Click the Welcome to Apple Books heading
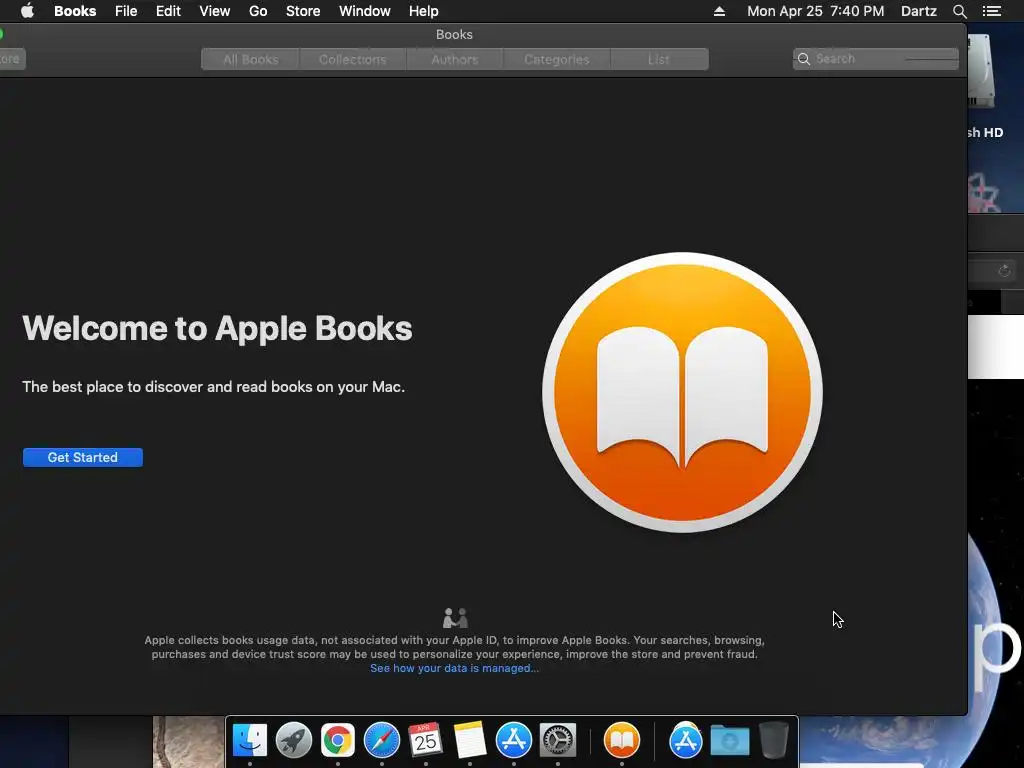1024x768 pixels. pos(217,328)
